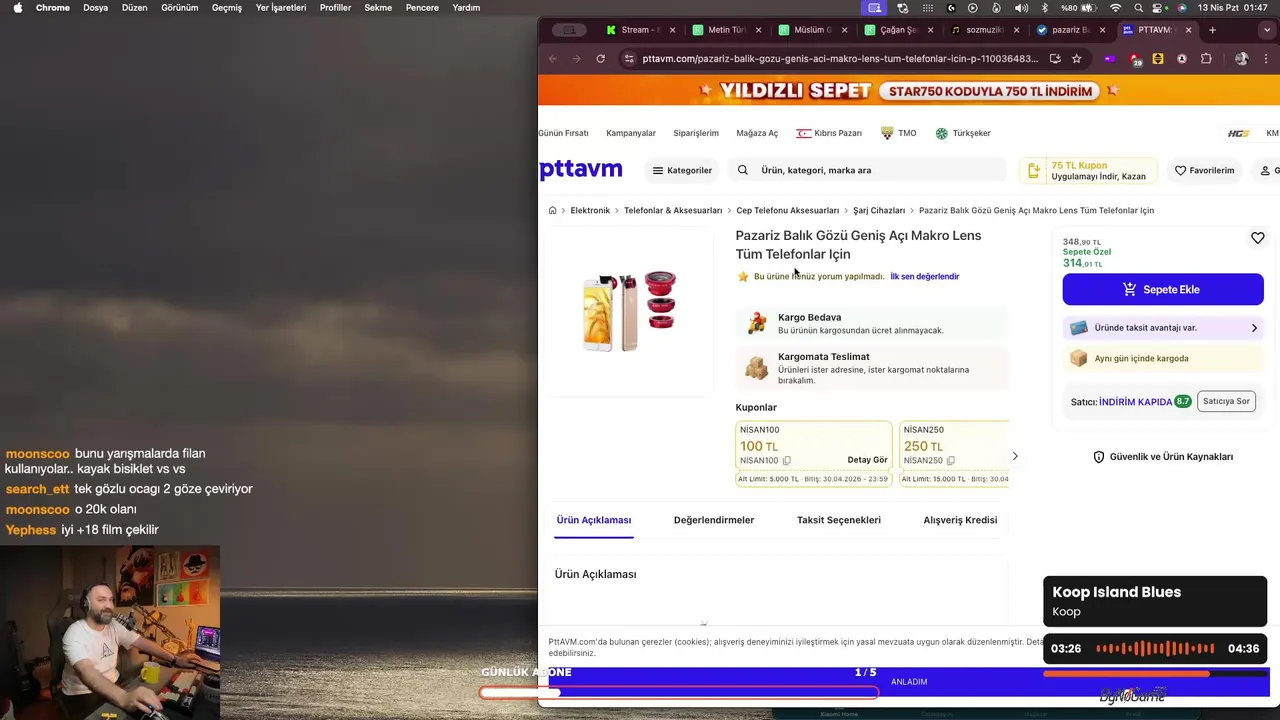Click 75 TL Kupon app banner
This screenshot has width=1280, height=720.
[1088, 170]
